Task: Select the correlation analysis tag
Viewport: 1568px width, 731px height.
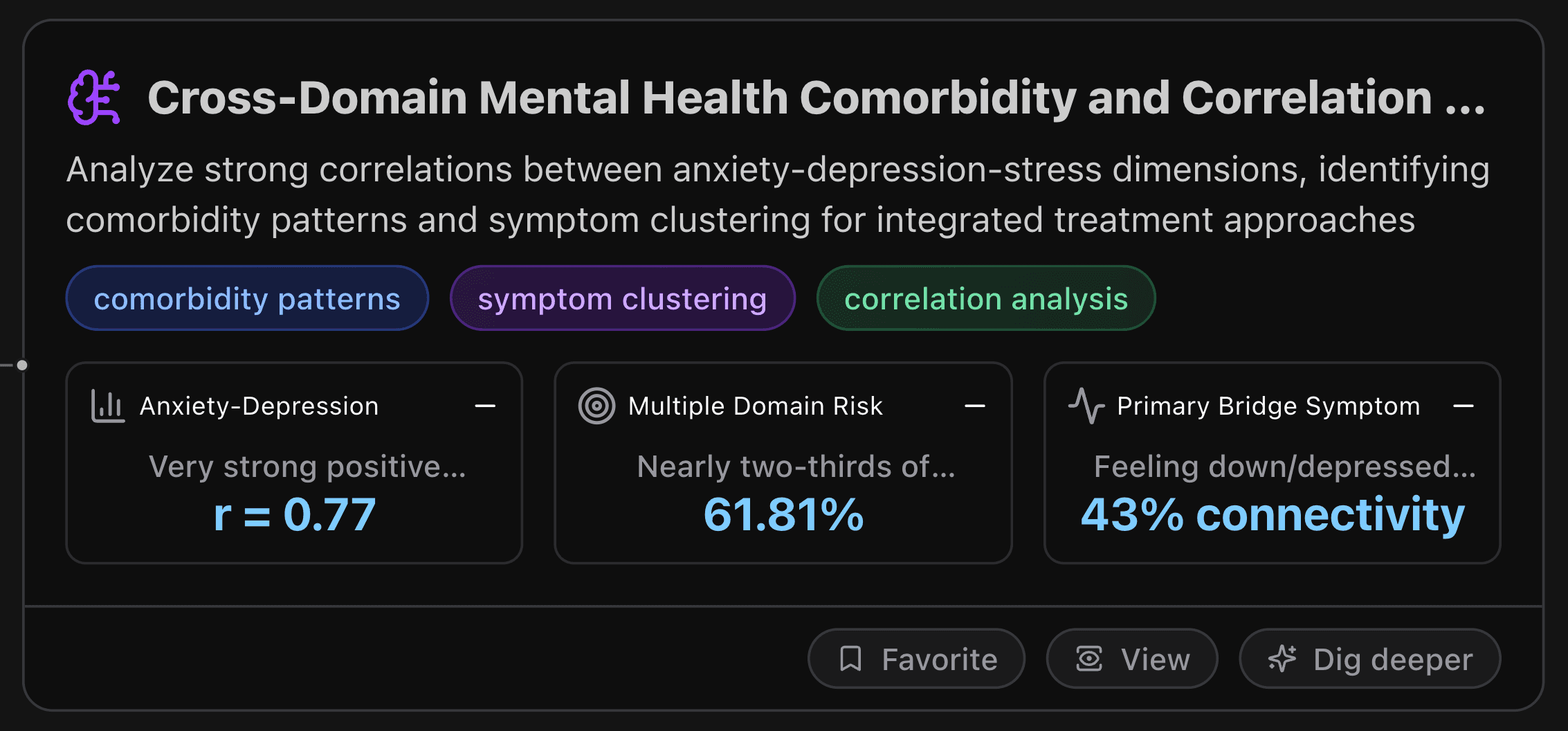Action: 986,298
